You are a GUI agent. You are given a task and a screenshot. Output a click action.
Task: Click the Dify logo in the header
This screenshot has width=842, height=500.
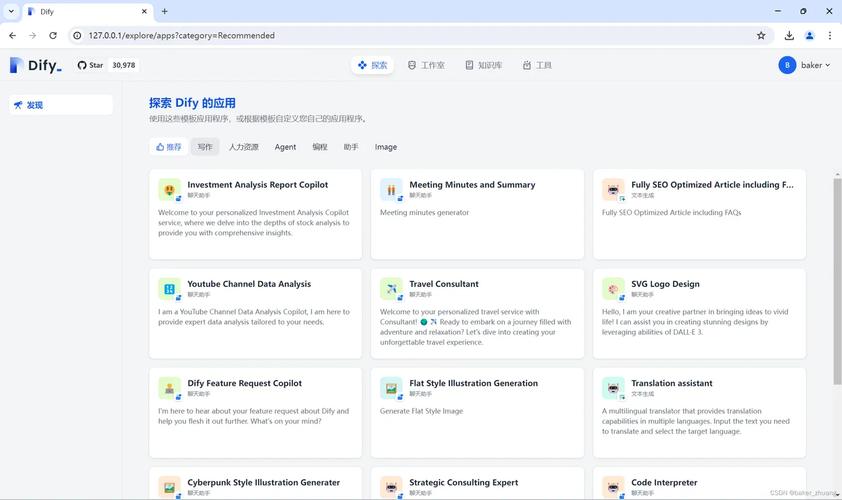[35, 65]
